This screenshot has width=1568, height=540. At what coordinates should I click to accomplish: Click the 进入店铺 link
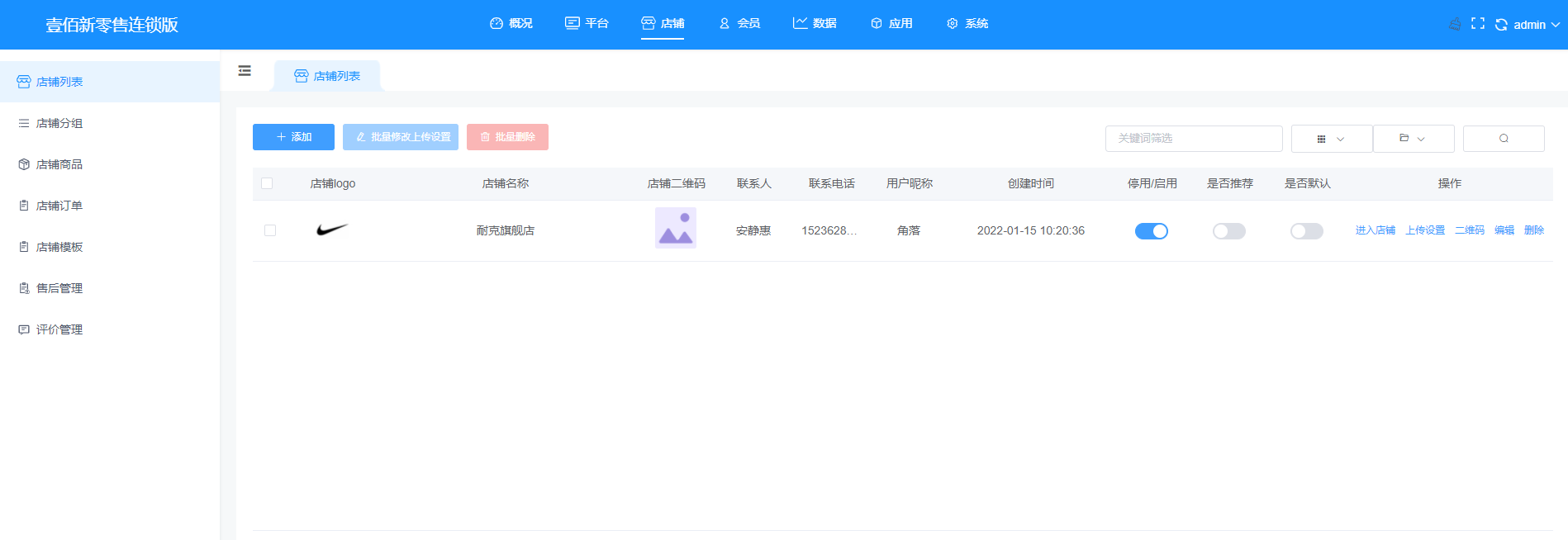[x=1376, y=230]
